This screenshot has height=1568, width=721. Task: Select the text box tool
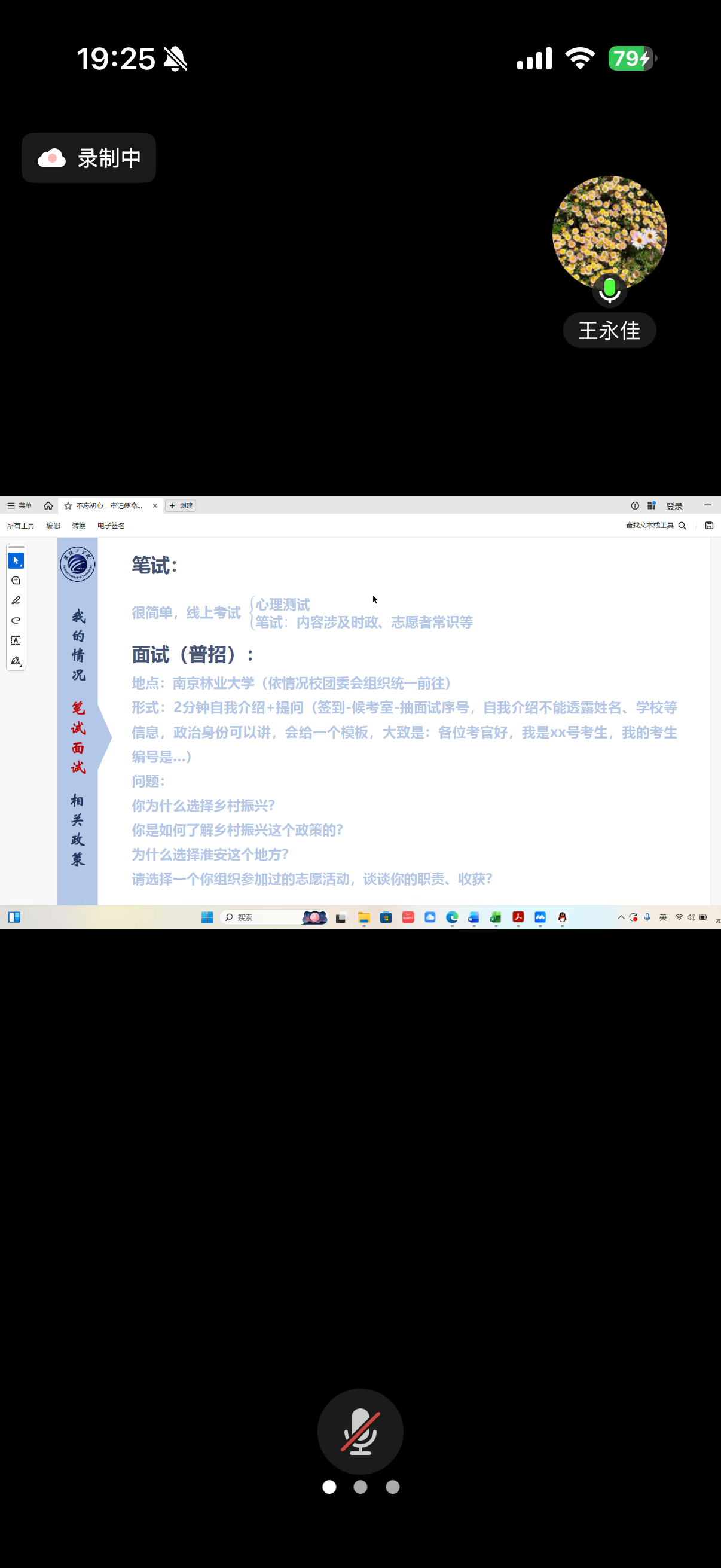tap(16, 640)
